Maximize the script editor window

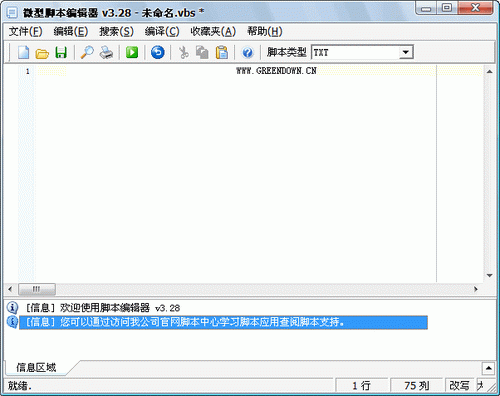pyautogui.click(x=447, y=8)
